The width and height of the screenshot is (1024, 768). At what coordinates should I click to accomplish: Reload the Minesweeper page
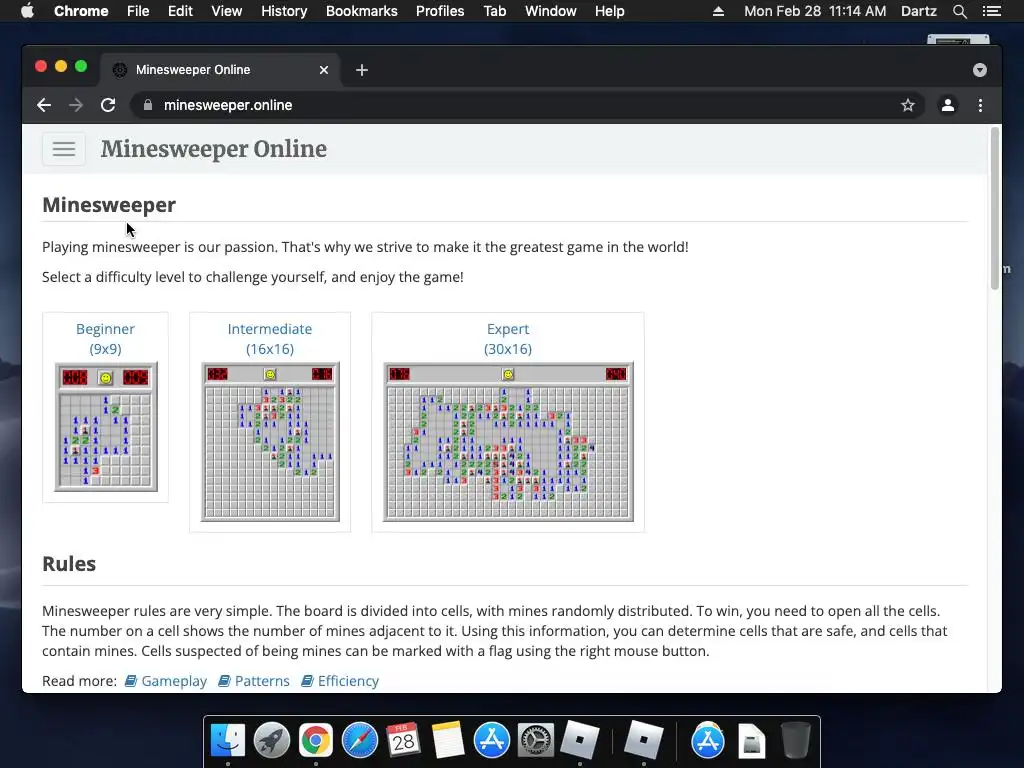[108, 105]
